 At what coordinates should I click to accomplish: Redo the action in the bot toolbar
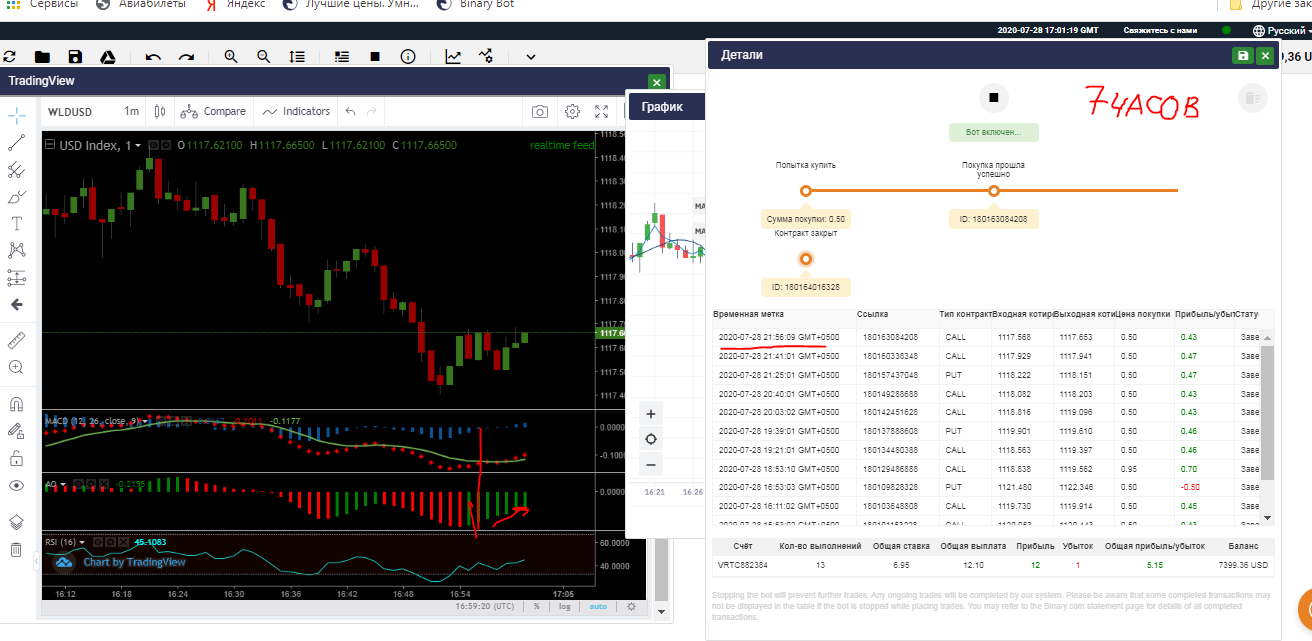coord(186,57)
